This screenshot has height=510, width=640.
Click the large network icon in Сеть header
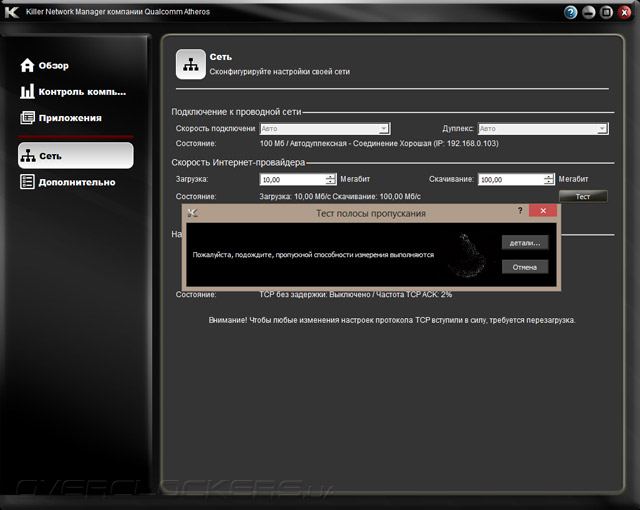191,64
